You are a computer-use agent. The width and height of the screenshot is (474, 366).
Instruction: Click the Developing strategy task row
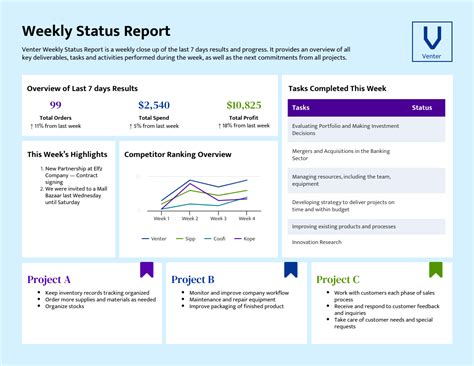pyautogui.click(x=366, y=206)
